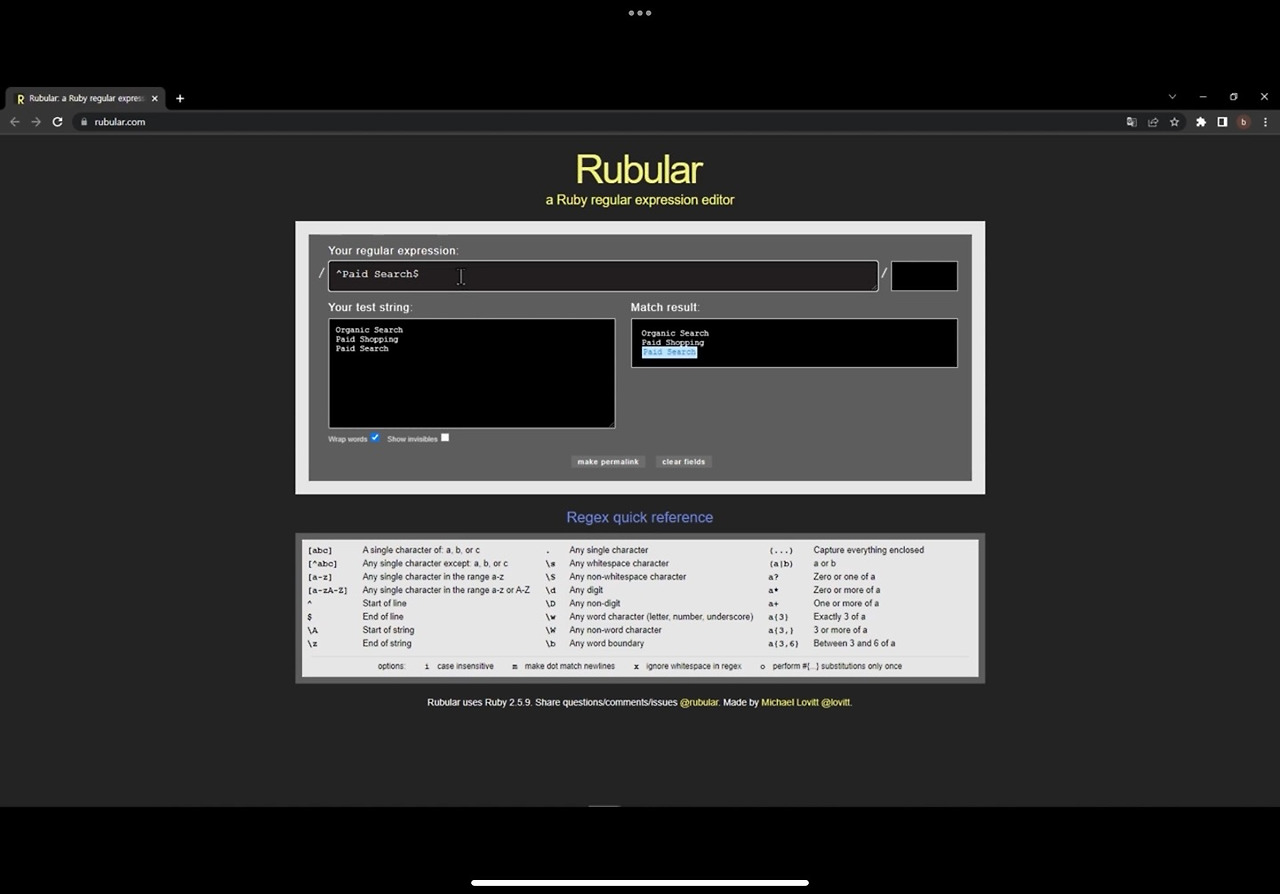This screenshot has width=1280, height=894.
Task: Click the 'Capture everything enclosed' reference entry
Action: (868, 550)
